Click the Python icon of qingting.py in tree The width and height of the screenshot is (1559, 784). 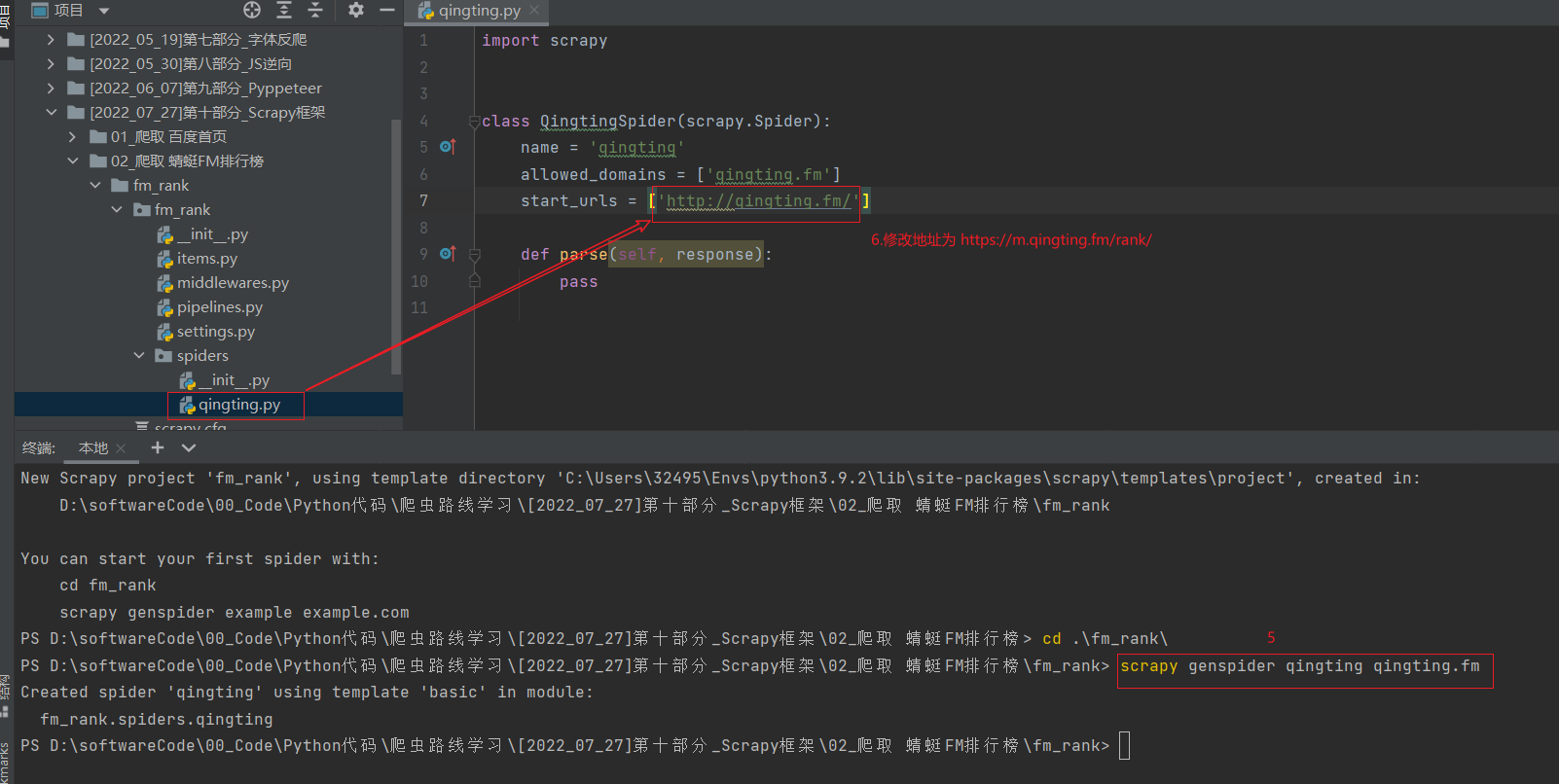(x=187, y=405)
